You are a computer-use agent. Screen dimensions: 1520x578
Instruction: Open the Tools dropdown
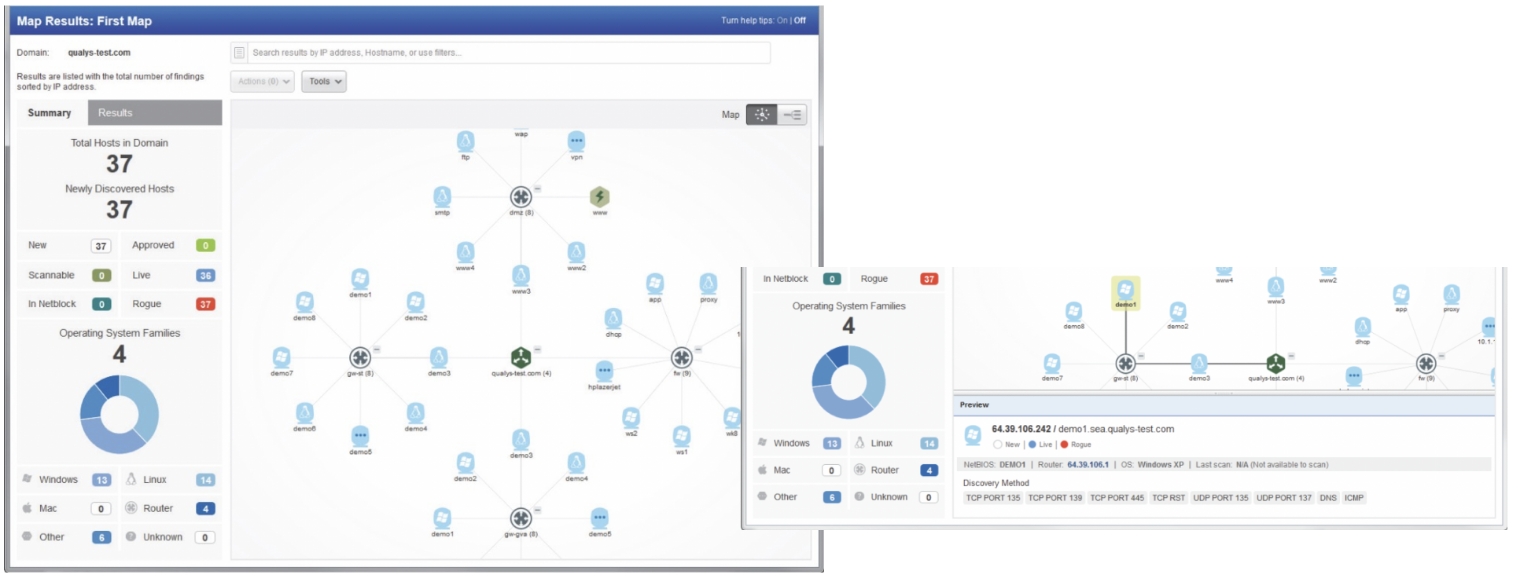pyautogui.click(x=324, y=82)
